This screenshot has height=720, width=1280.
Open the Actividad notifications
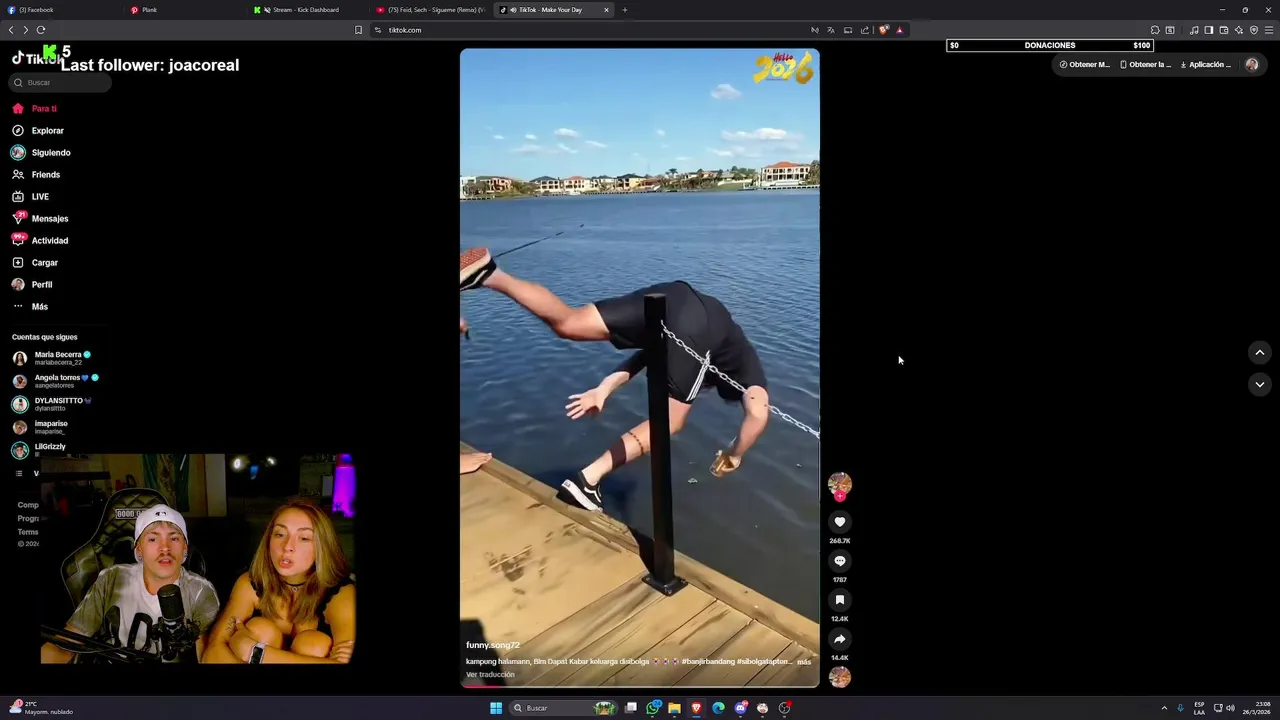(x=41, y=240)
